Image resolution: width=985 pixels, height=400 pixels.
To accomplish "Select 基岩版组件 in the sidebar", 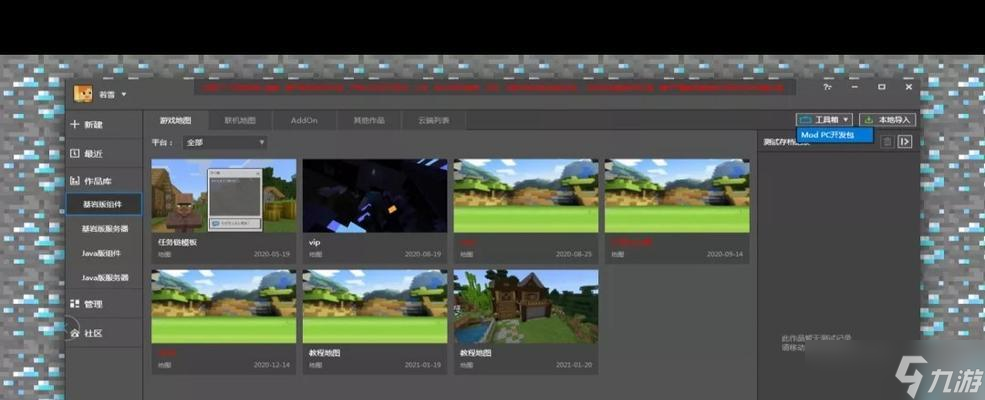I will [x=104, y=204].
